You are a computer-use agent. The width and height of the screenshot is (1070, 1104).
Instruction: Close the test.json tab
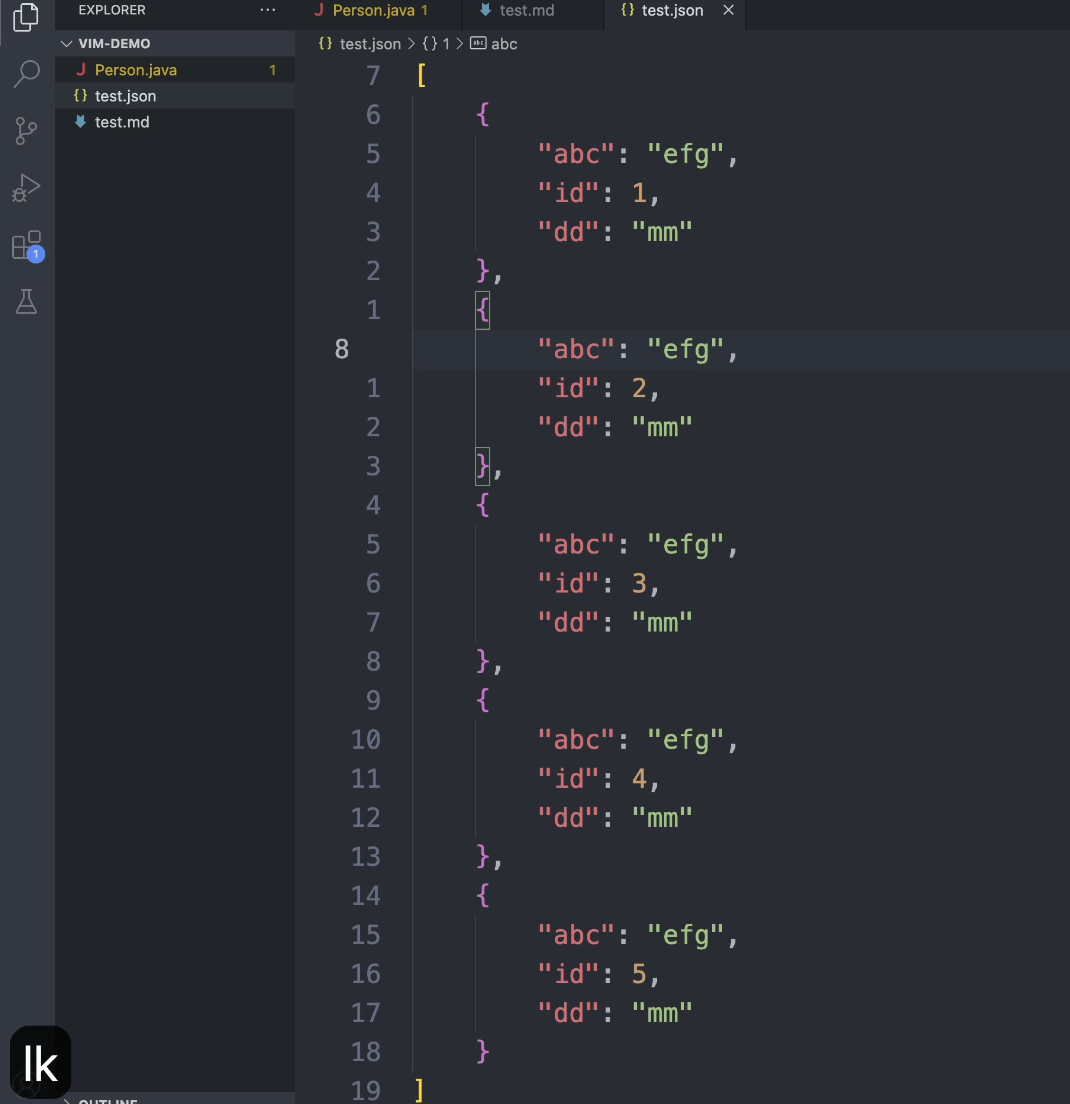coord(728,10)
